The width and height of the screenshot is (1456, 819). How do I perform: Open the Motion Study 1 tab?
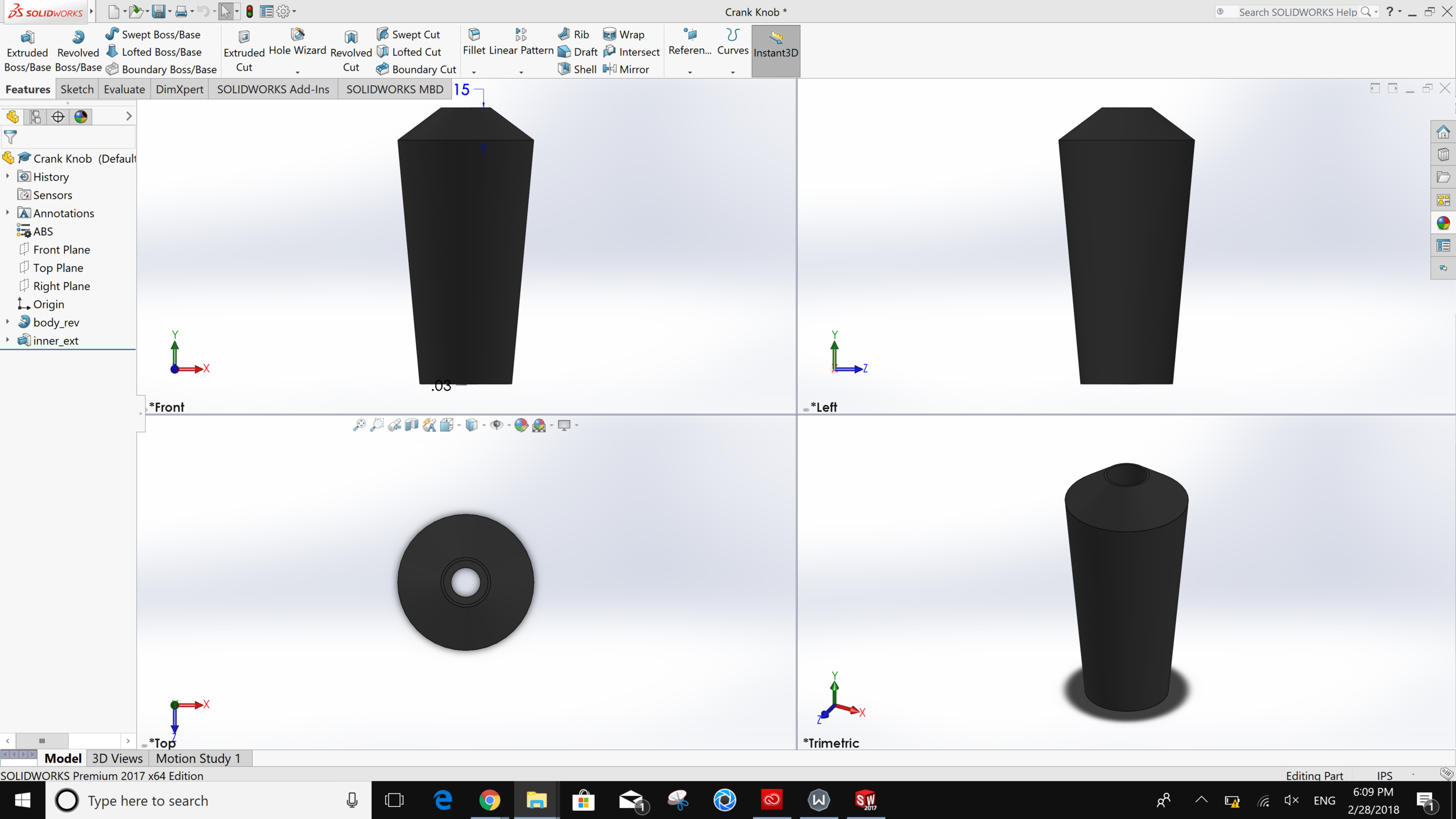point(198,758)
